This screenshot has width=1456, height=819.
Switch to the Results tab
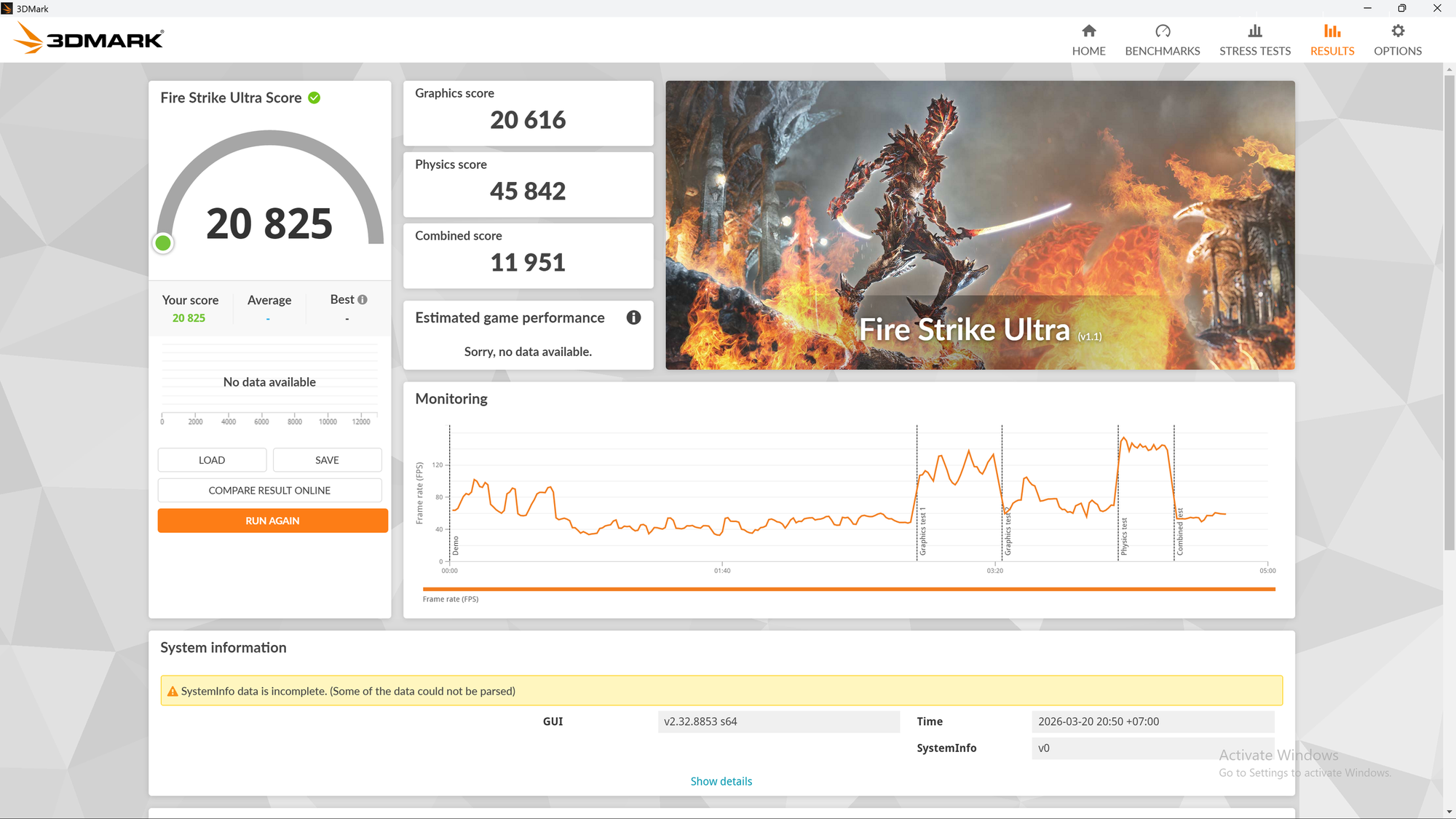point(1332,39)
